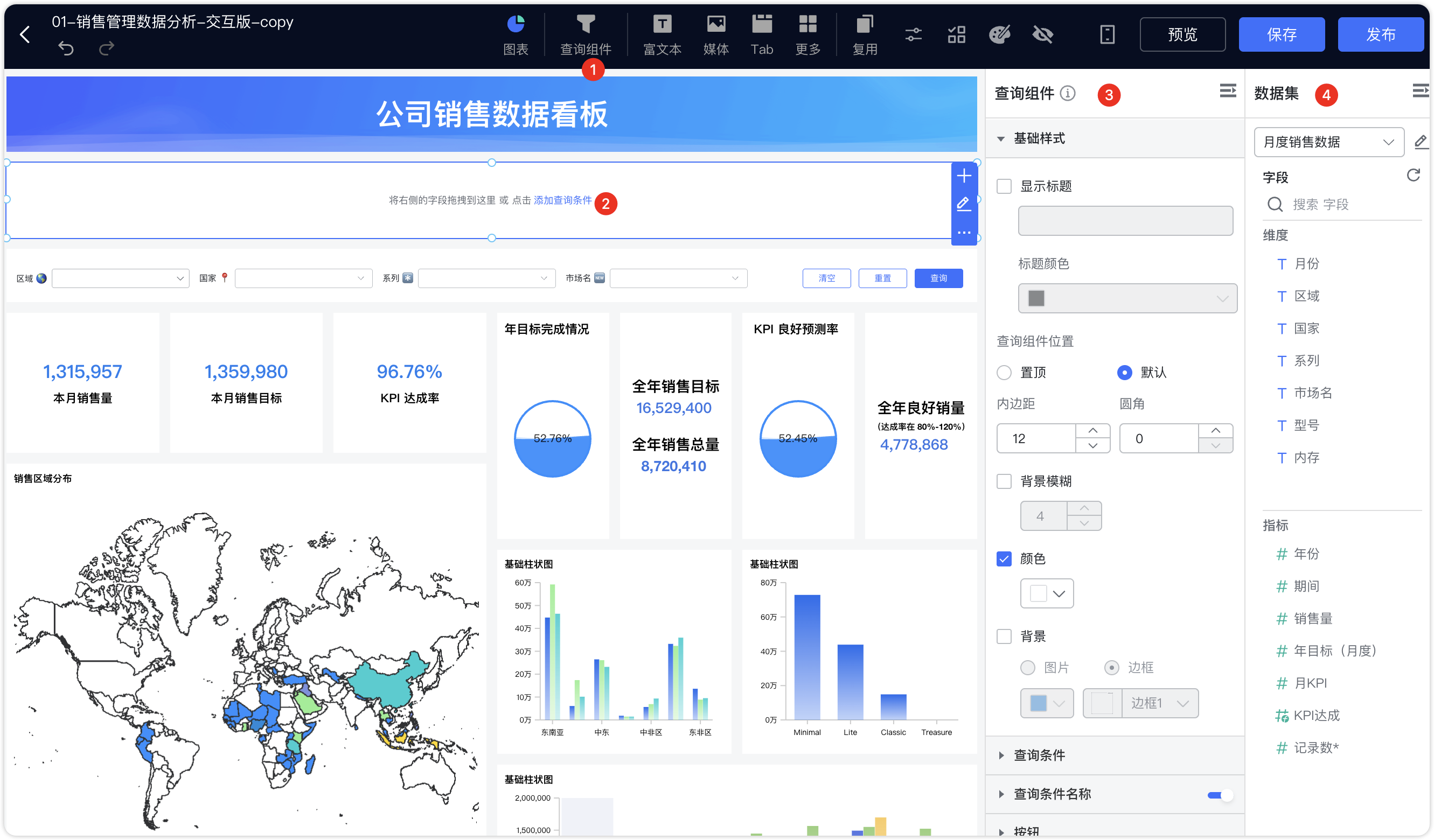This screenshot has height=840, width=1434.
Task: Edit the dataset with the pencil icon
Action: [1421, 142]
